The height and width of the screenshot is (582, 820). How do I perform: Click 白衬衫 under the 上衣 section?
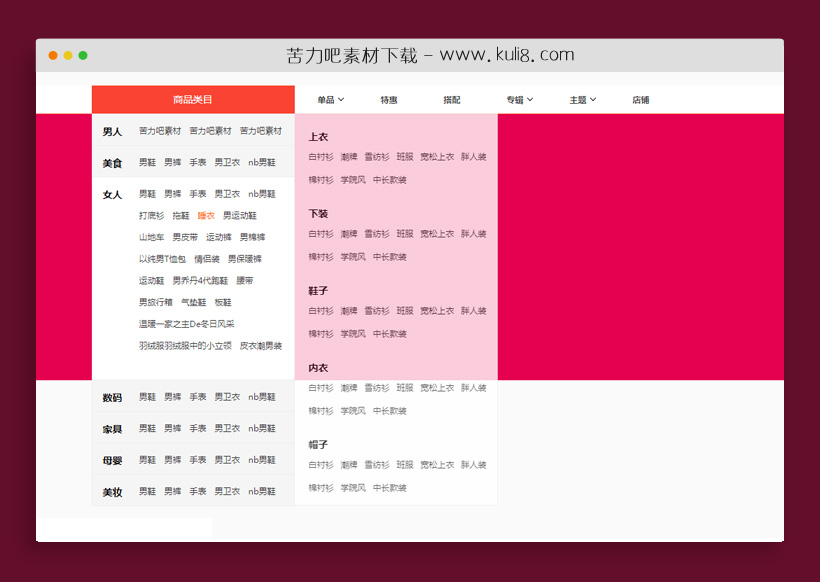(x=319, y=156)
